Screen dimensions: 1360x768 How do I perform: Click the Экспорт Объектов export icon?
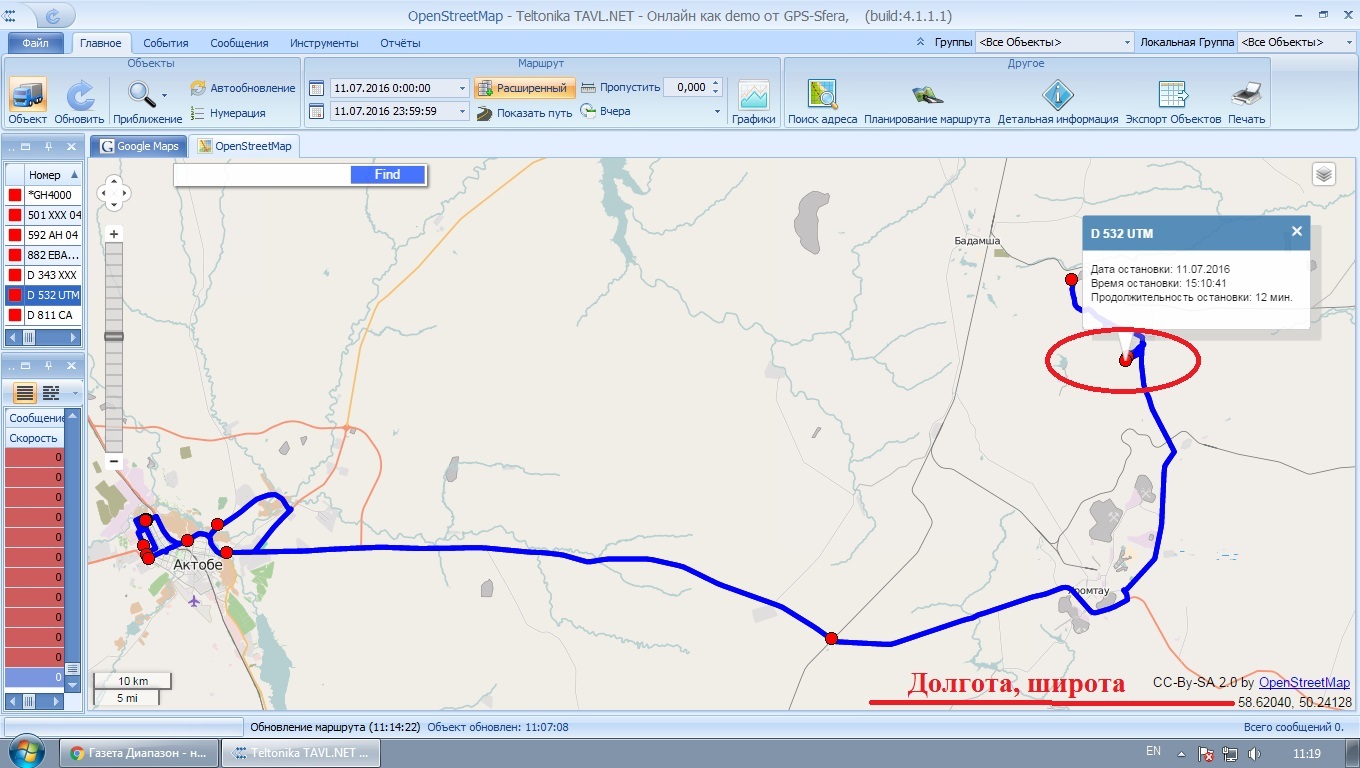1173,96
